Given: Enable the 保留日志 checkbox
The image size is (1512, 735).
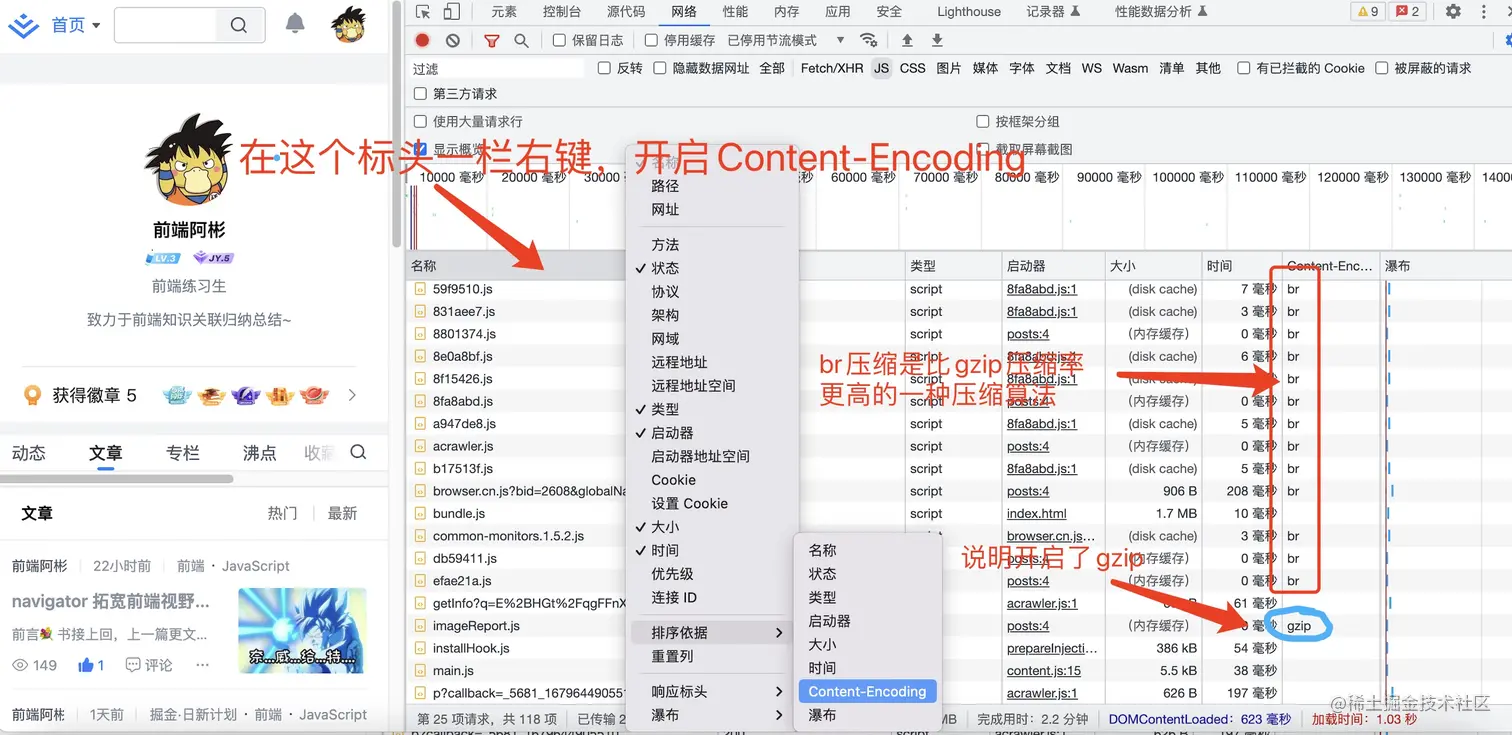Looking at the screenshot, I should coord(559,40).
